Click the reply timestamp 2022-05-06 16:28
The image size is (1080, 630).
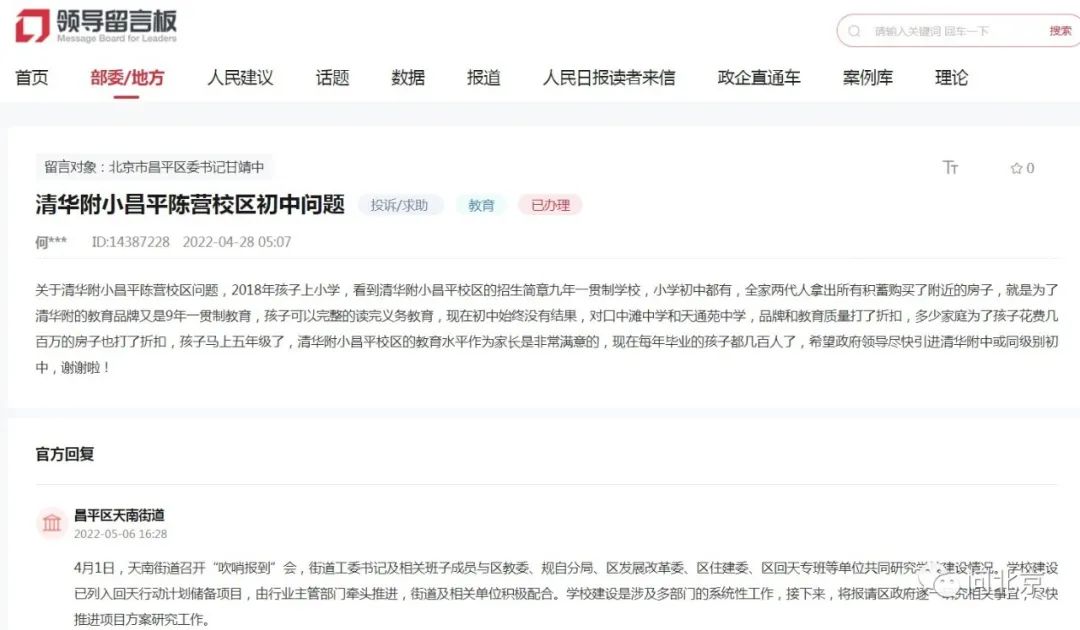coord(121,534)
